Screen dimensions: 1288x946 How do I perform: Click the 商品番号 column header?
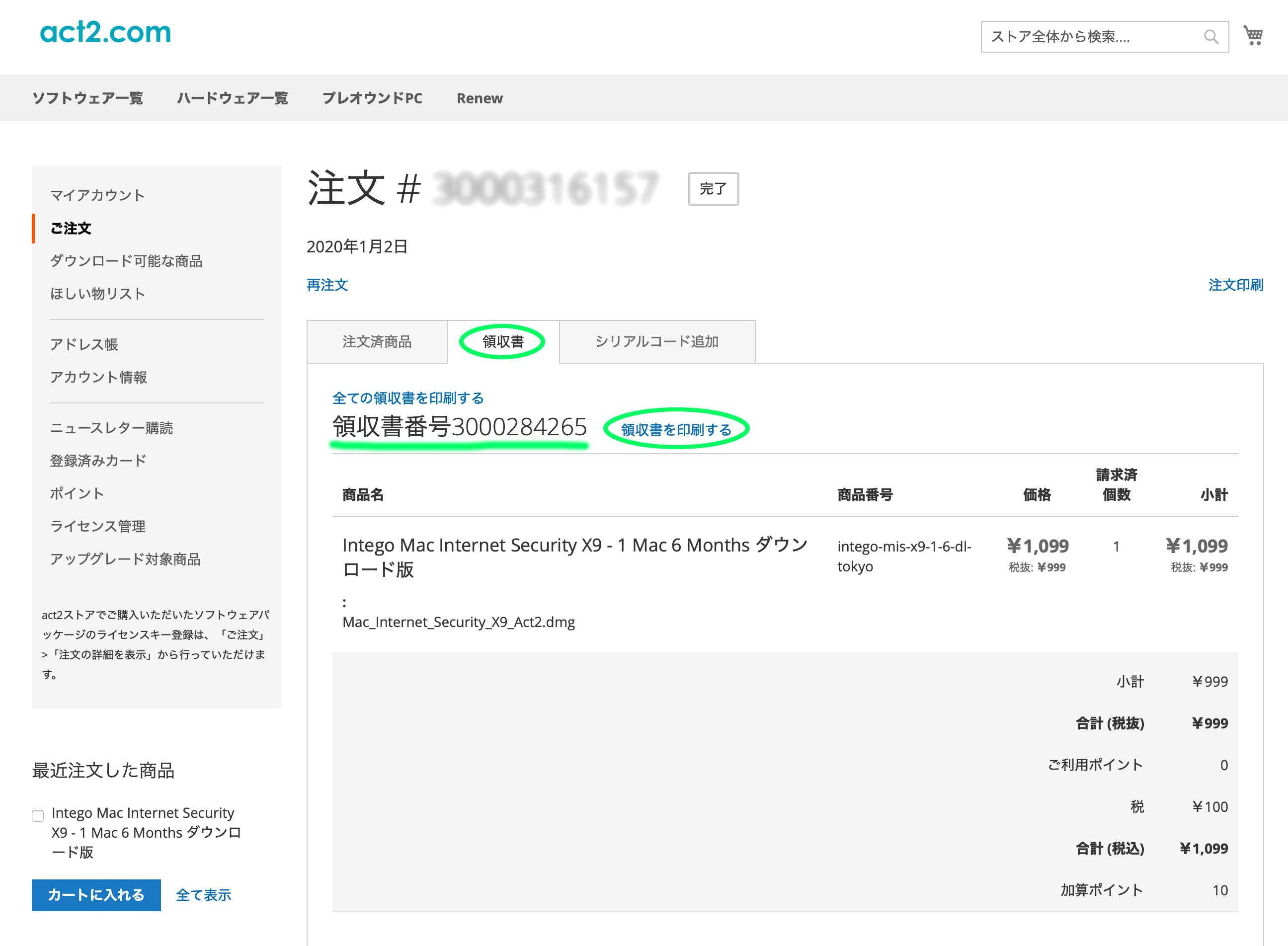[865, 495]
